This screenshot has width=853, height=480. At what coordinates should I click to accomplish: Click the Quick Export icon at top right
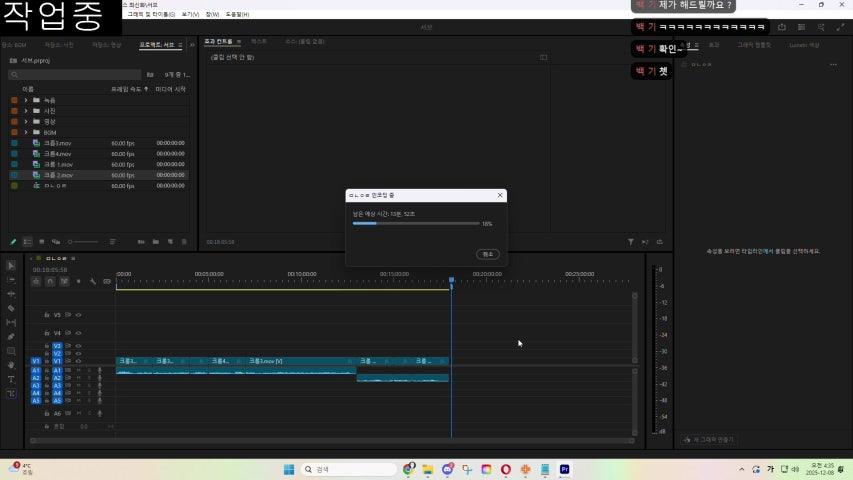pyautogui.click(x=781, y=27)
